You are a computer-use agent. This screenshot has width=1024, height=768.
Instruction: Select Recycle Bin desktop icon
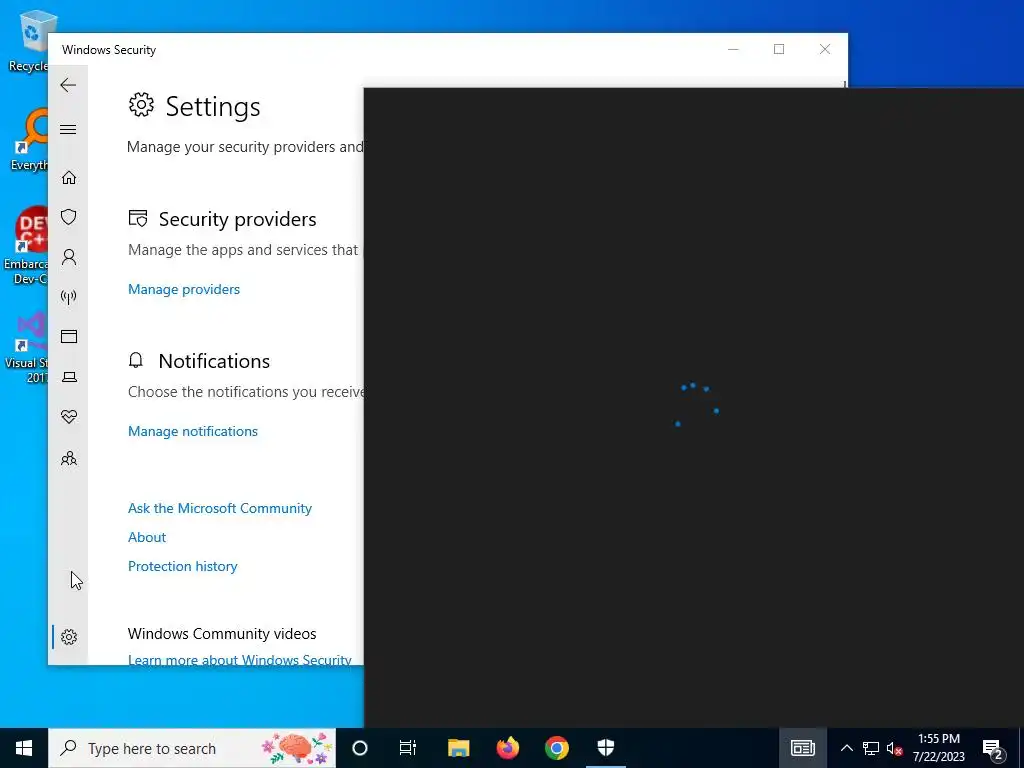coord(29,40)
